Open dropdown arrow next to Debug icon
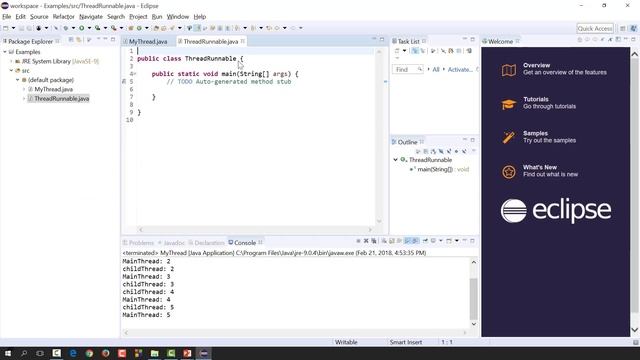This screenshot has width=640, height=360. click(x=73, y=28)
